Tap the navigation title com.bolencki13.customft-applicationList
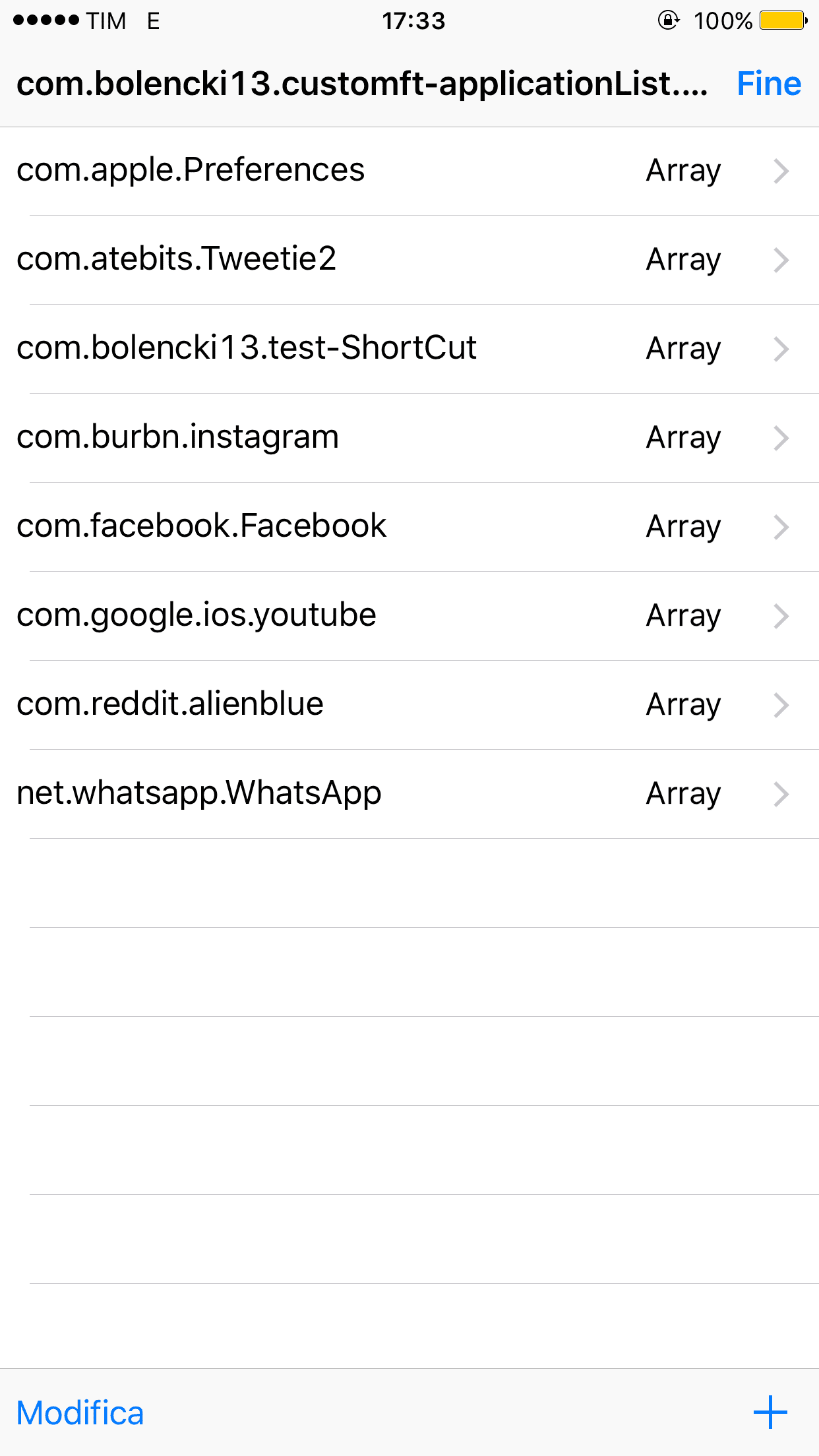 (361, 84)
